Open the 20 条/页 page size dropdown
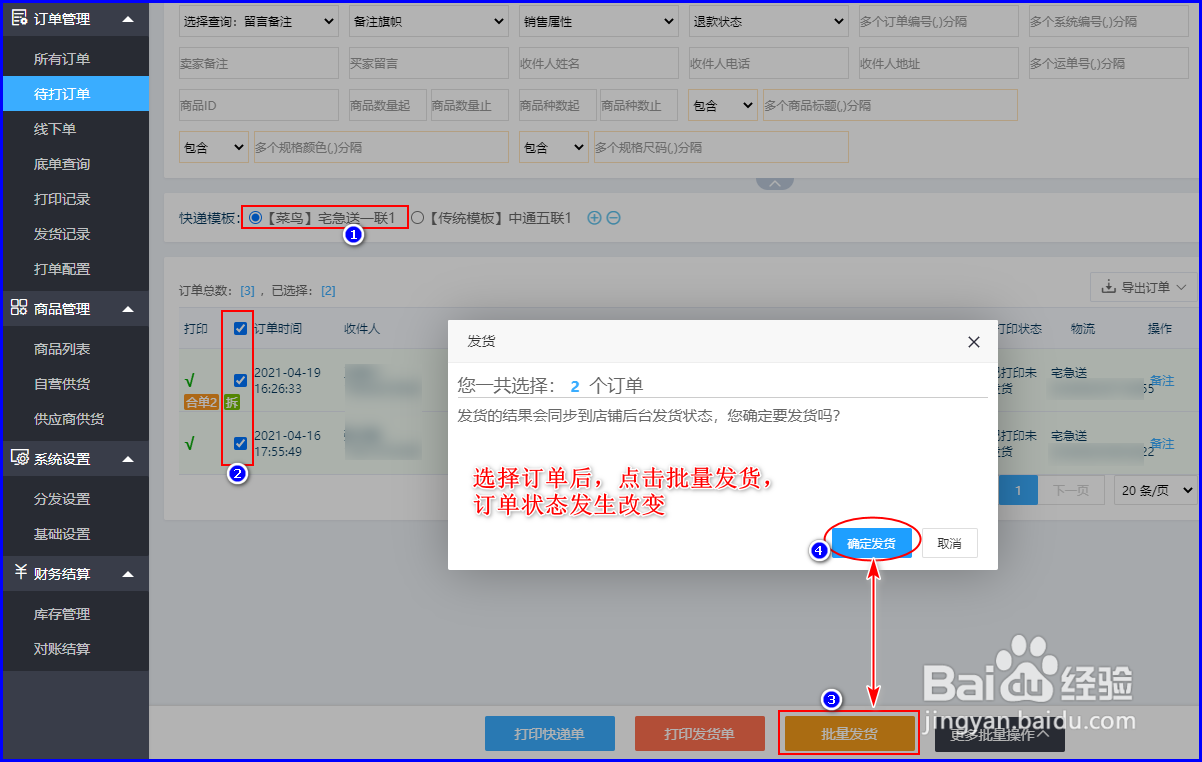The image size is (1202, 762). click(x=1154, y=490)
